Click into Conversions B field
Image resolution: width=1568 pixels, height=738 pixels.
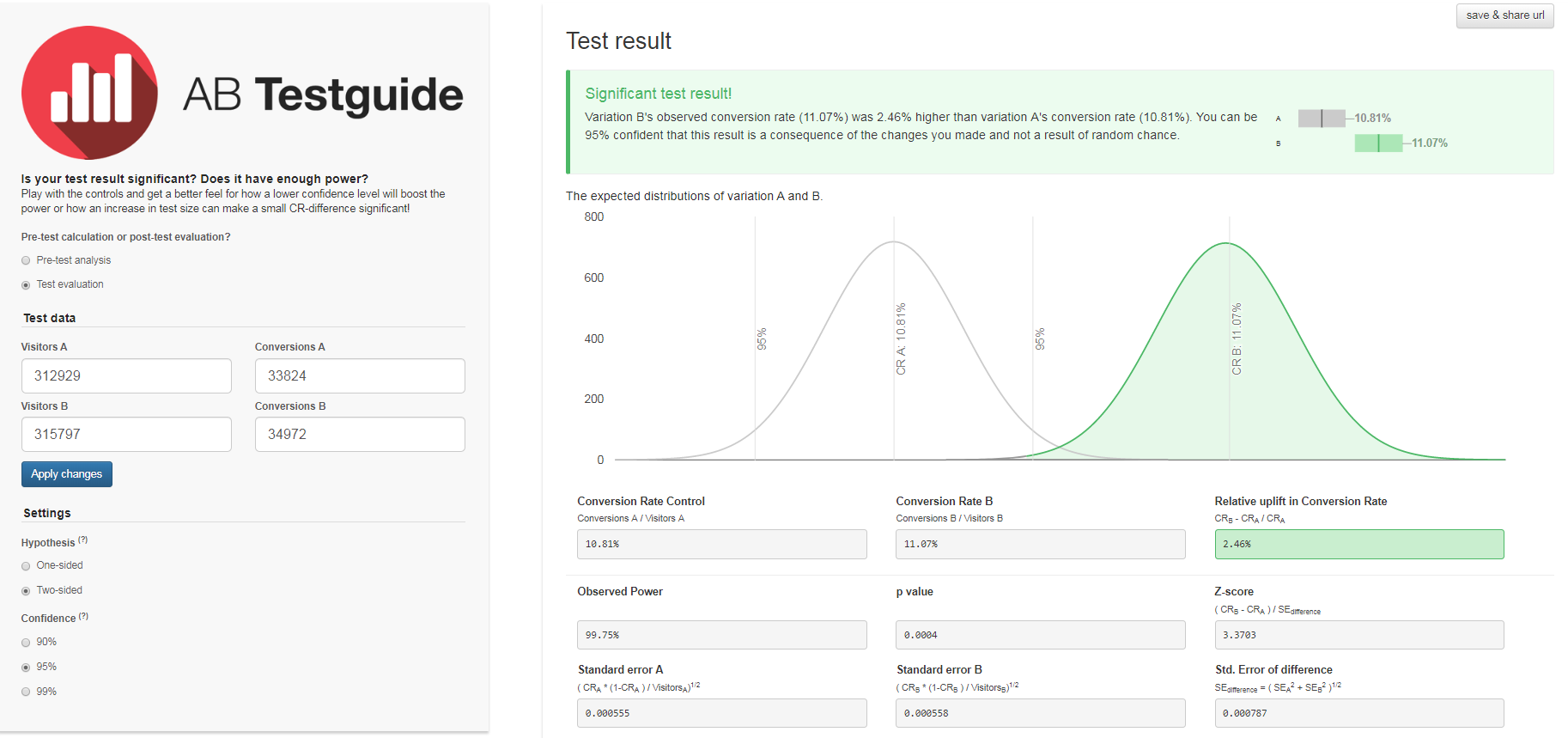pos(360,435)
